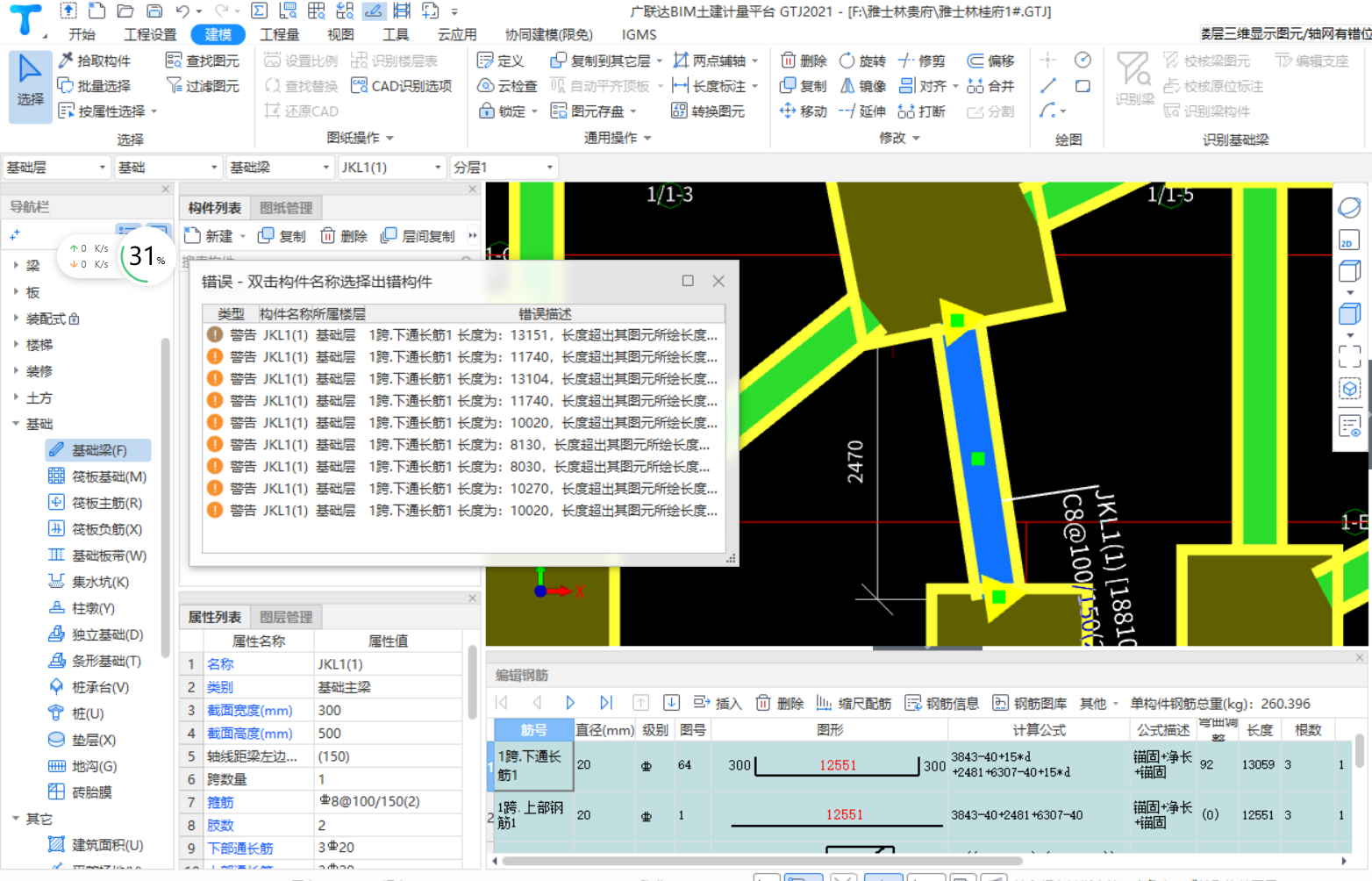Select the rectangle drawing tool
This screenshot has height=881, width=1372.
pyautogui.click(x=1083, y=86)
